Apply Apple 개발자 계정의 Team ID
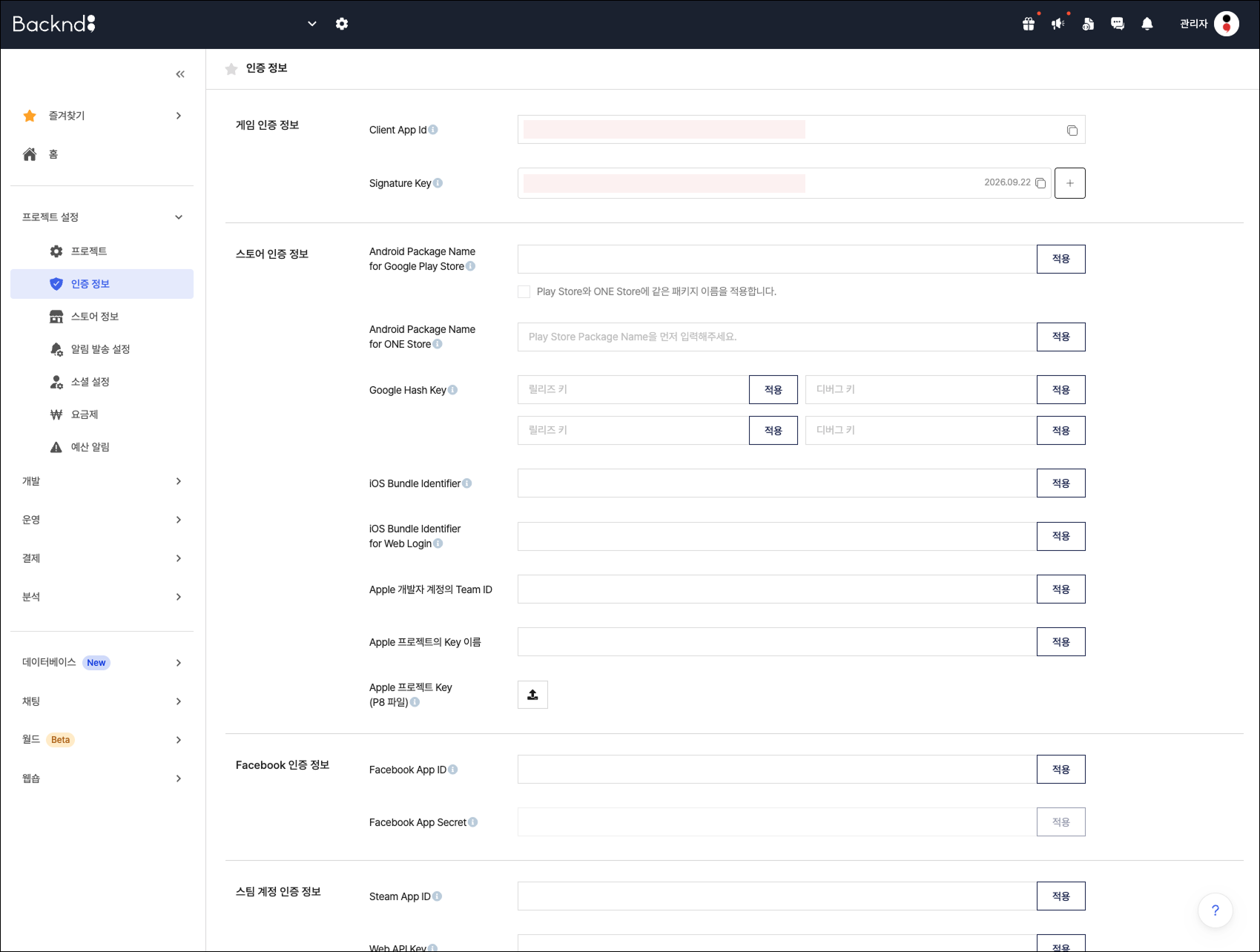The width and height of the screenshot is (1260, 952). click(x=1061, y=589)
